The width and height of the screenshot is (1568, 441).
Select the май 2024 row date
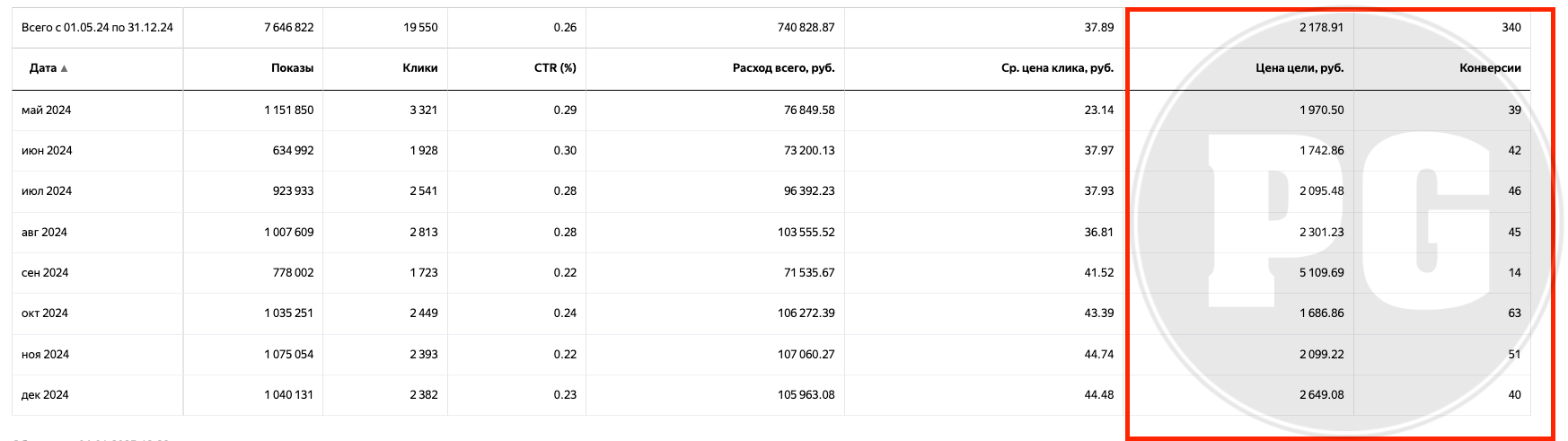[47, 110]
